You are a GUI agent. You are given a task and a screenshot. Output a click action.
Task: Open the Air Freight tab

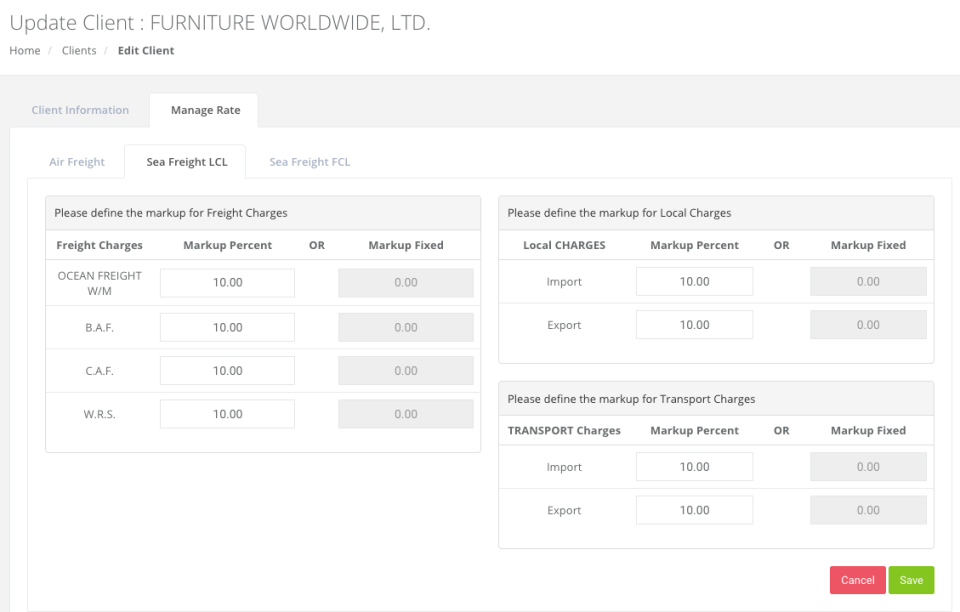(77, 162)
